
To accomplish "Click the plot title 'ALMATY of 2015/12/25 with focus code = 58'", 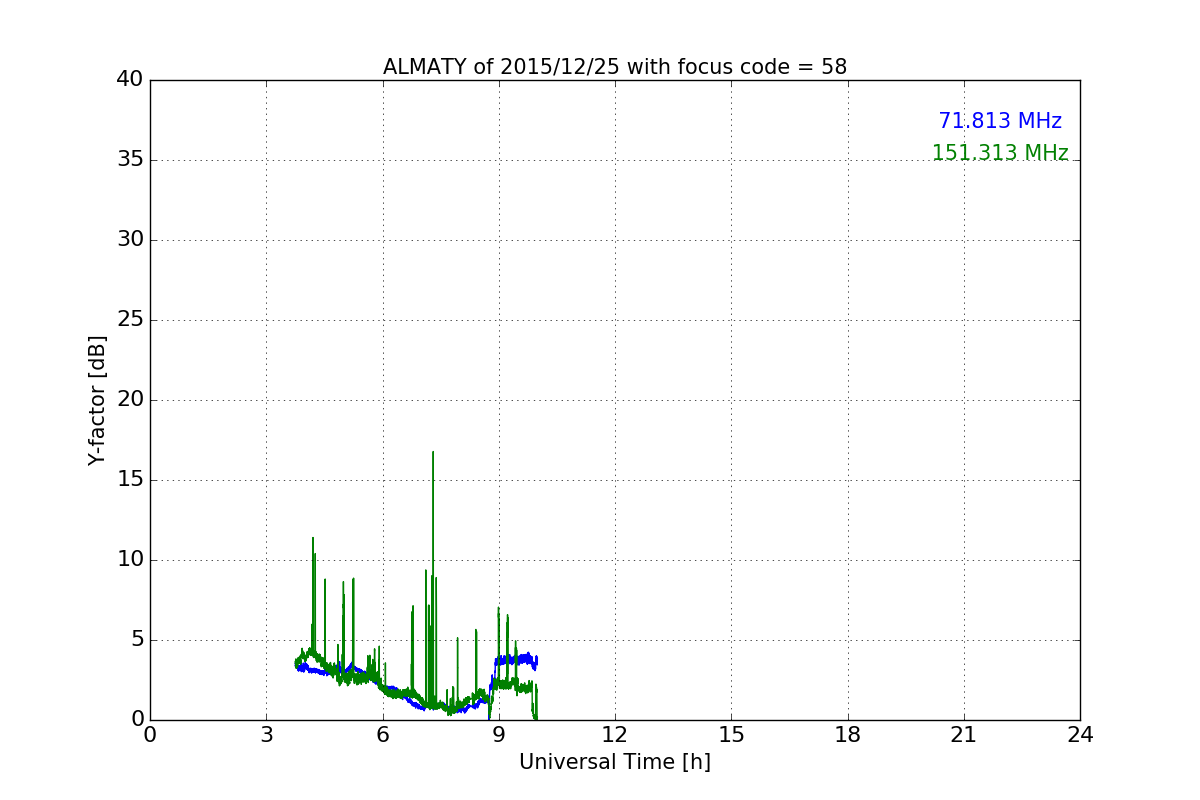I will (x=615, y=67).
